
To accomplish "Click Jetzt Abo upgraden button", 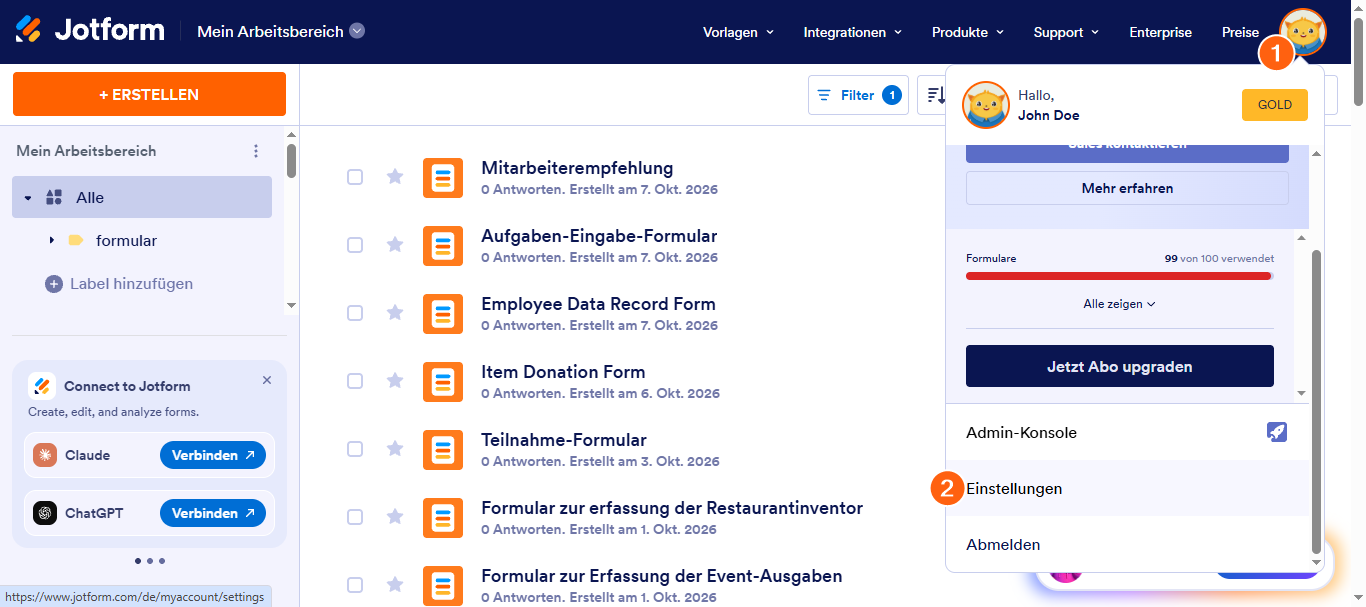I will click(x=1119, y=366).
